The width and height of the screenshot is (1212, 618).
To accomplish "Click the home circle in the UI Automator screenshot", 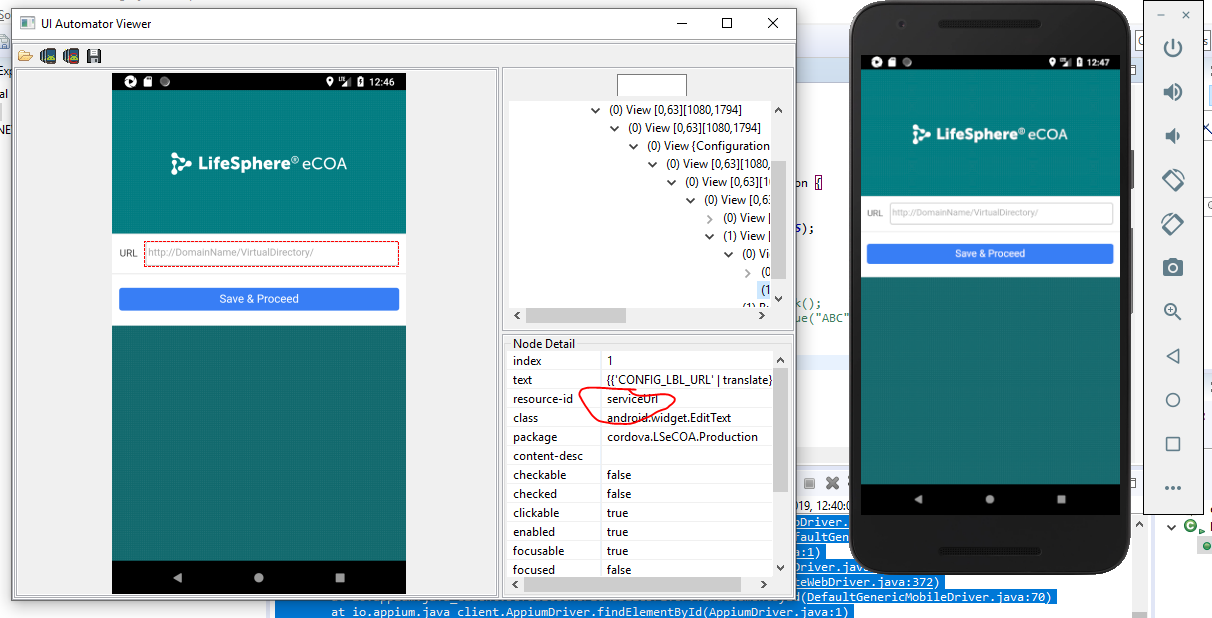I will coord(259,577).
